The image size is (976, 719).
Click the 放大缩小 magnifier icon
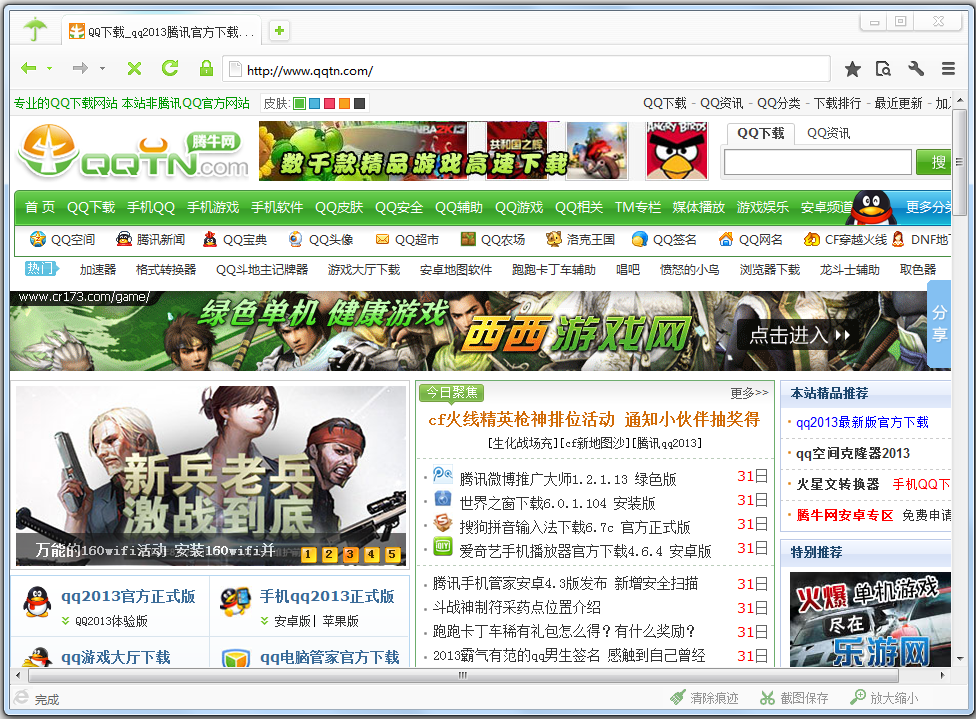[858, 697]
